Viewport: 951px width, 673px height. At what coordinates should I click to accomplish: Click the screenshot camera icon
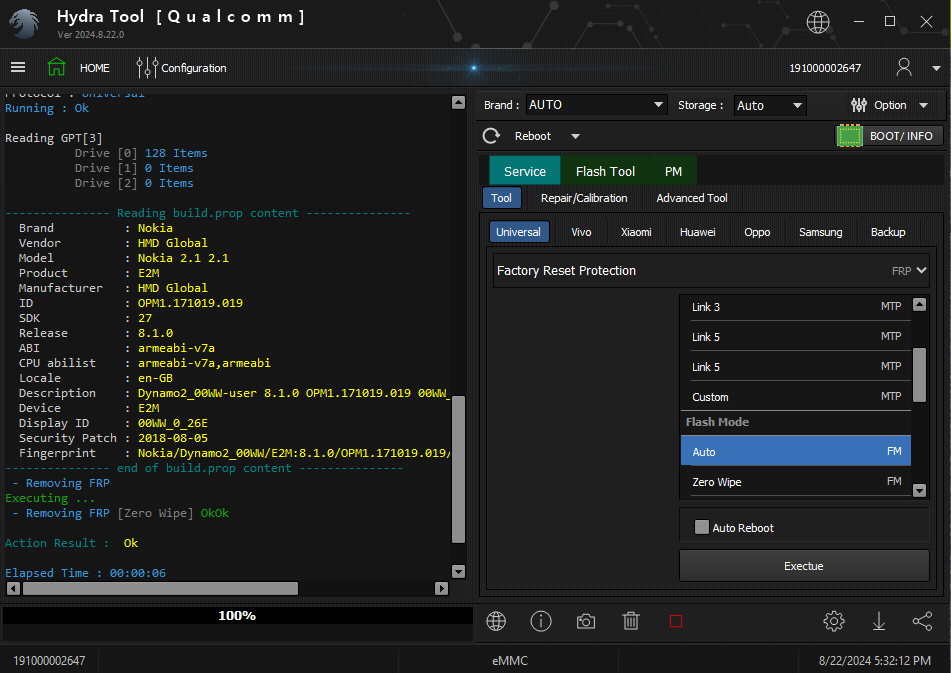[586, 621]
